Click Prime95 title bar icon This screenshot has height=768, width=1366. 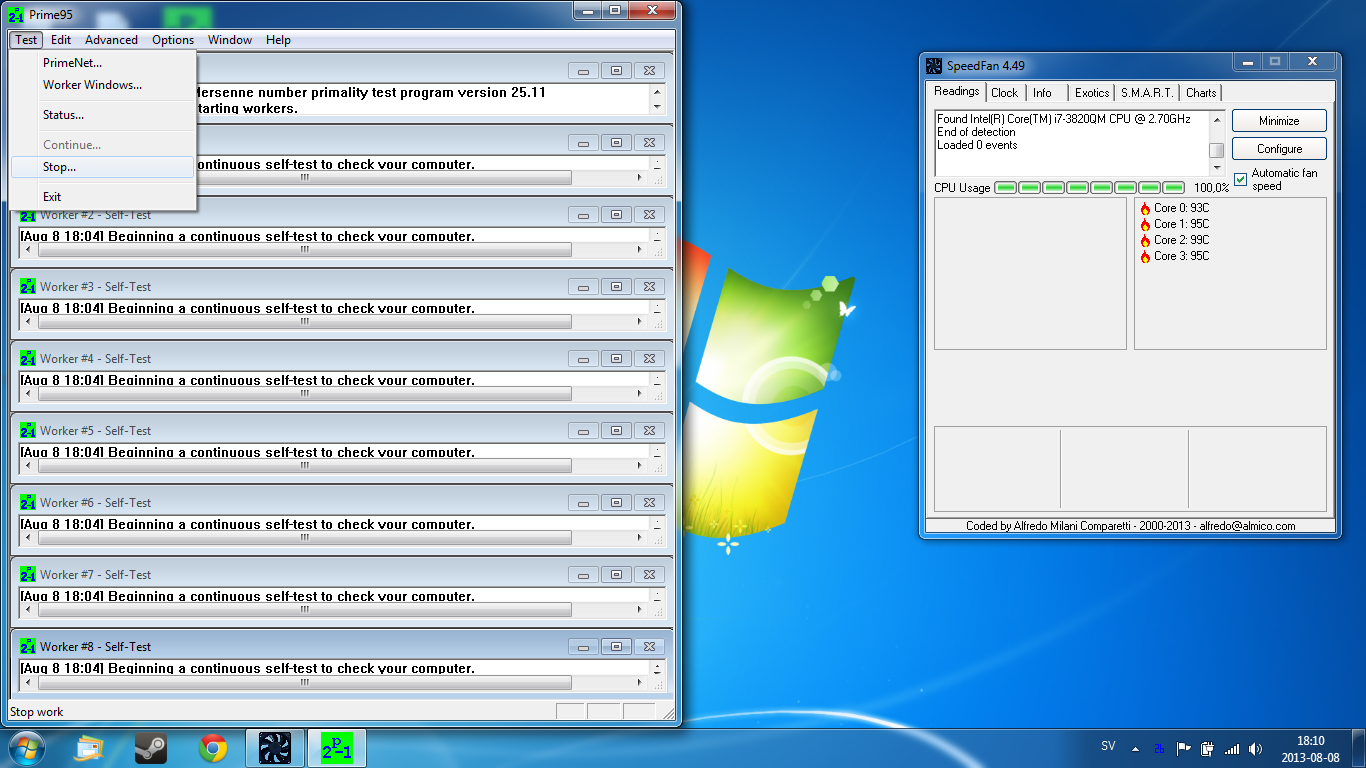coord(16,15)
